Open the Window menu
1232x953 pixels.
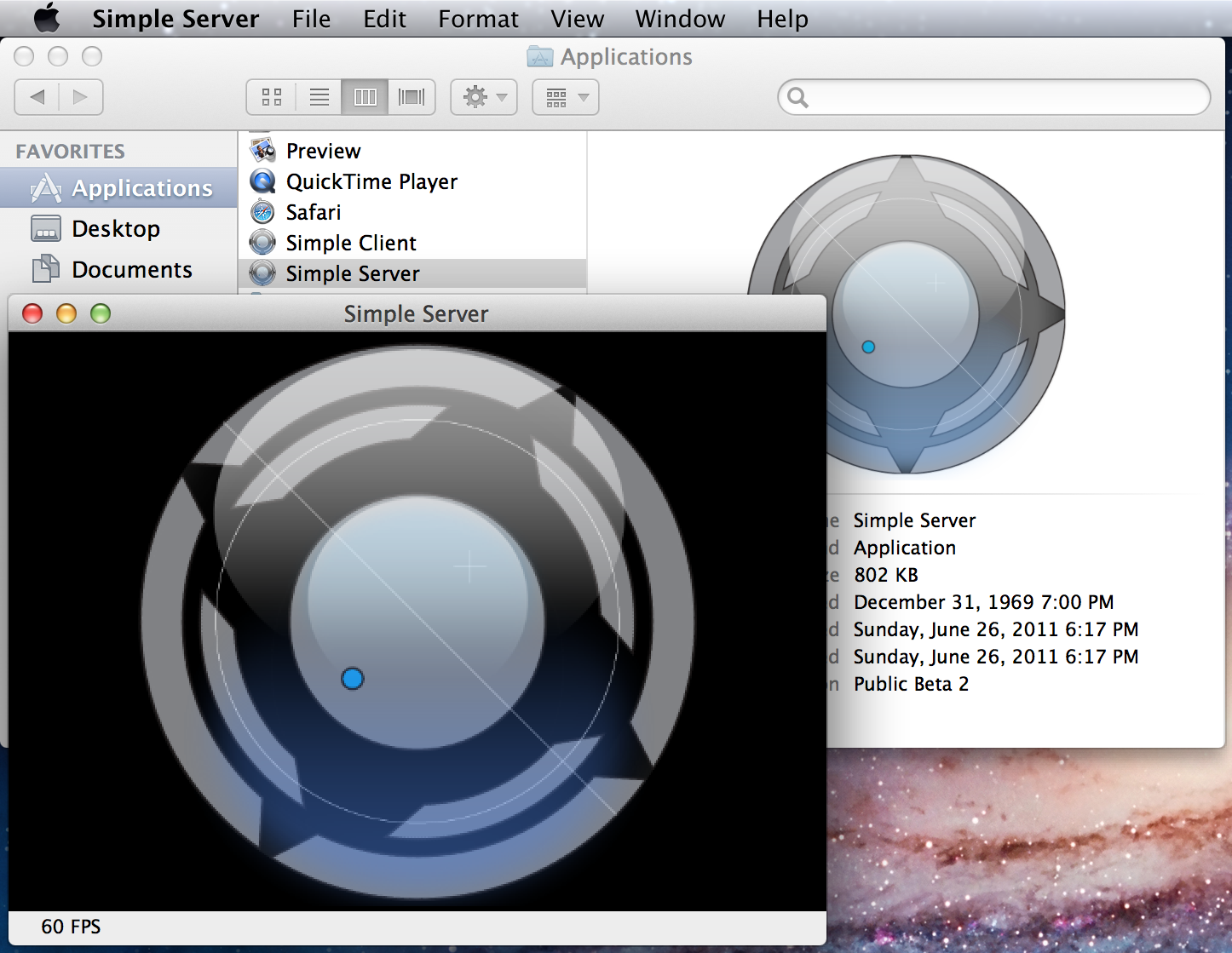click(x=680, y=19)
